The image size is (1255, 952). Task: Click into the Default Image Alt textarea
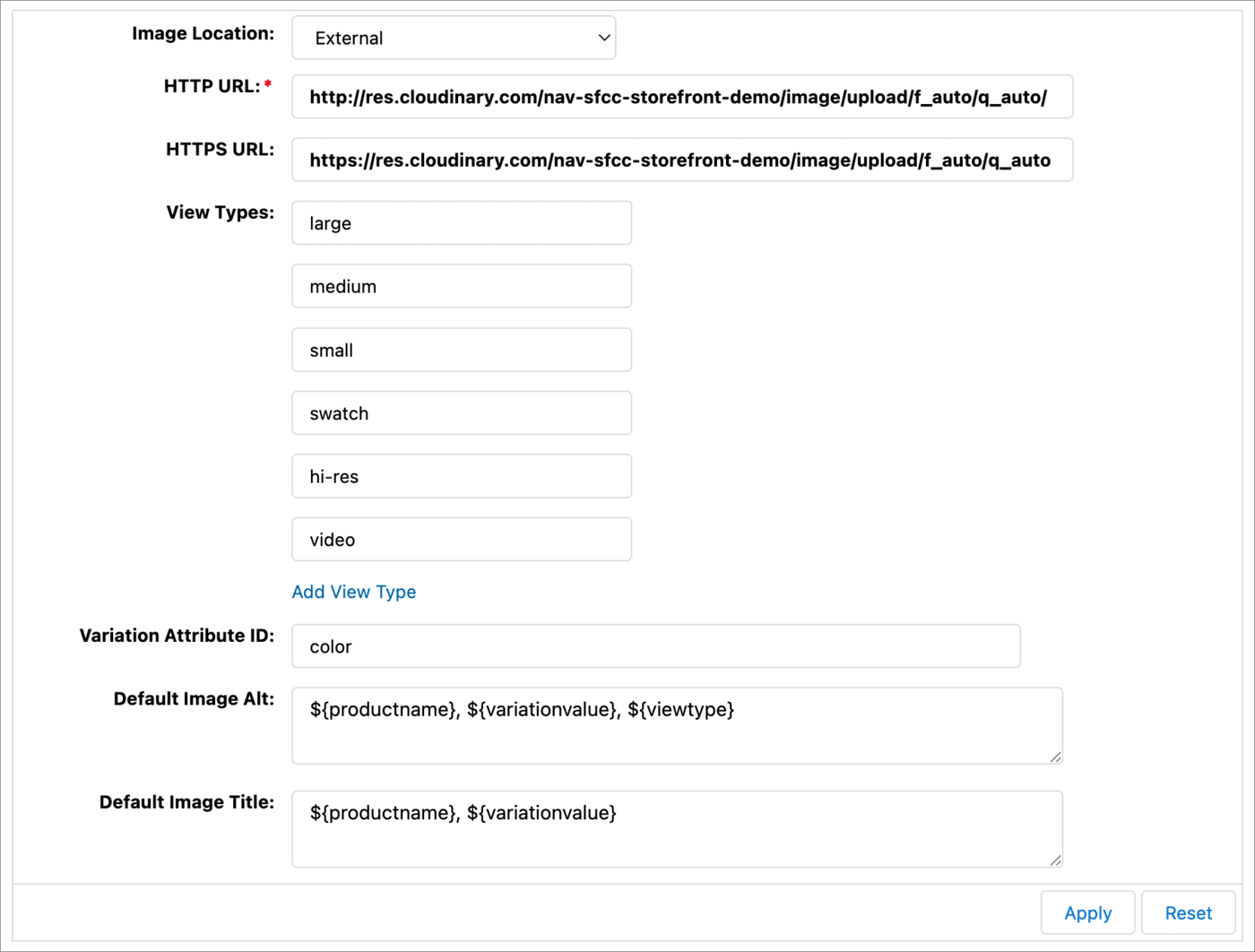pos(677,726)
